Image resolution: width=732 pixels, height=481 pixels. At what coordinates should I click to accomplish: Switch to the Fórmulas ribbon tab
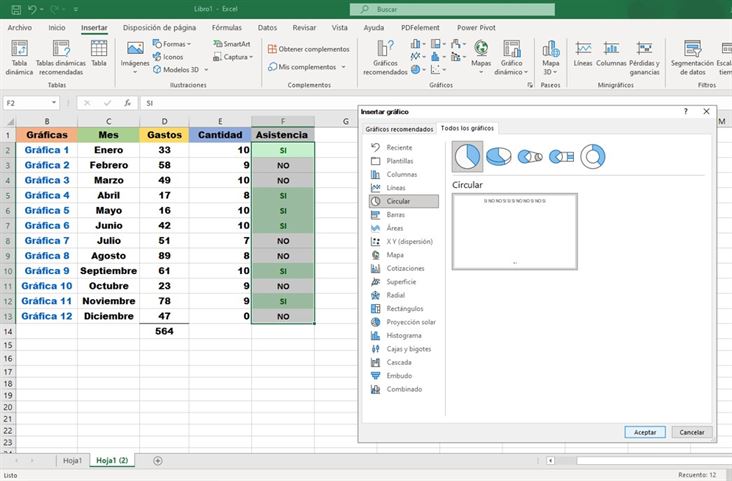click(227, 28)
